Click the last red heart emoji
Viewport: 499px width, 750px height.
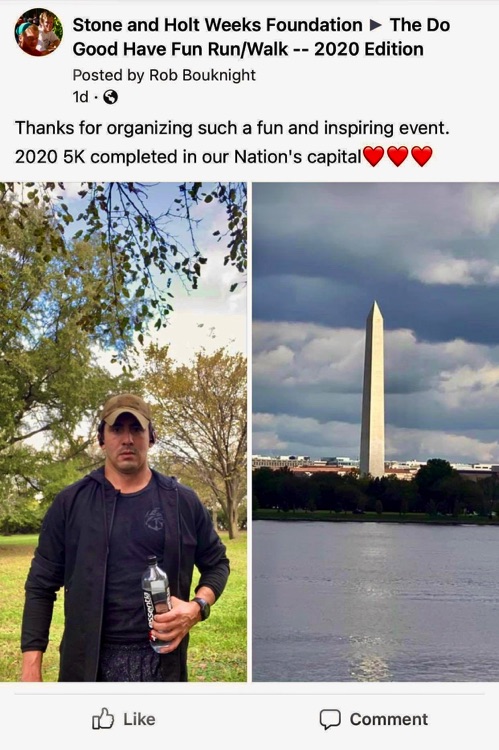coord(421,156)
